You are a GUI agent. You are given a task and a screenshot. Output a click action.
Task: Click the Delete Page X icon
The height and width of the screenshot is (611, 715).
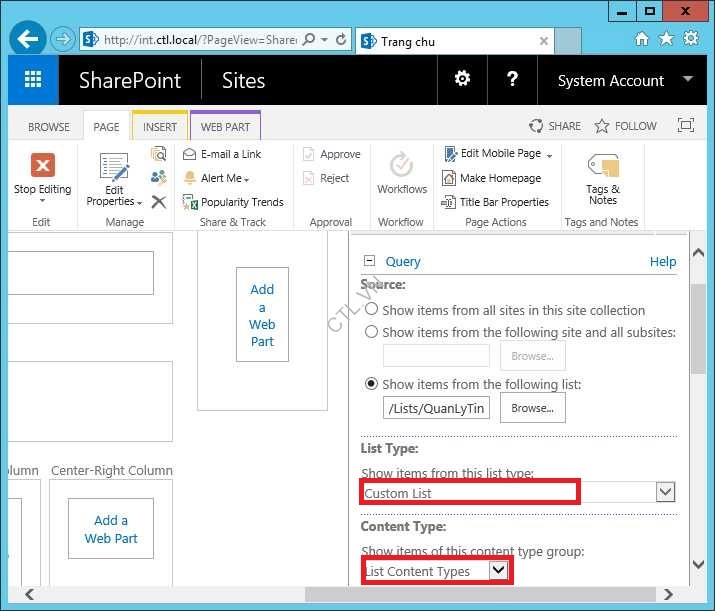(x=158, y=202)
